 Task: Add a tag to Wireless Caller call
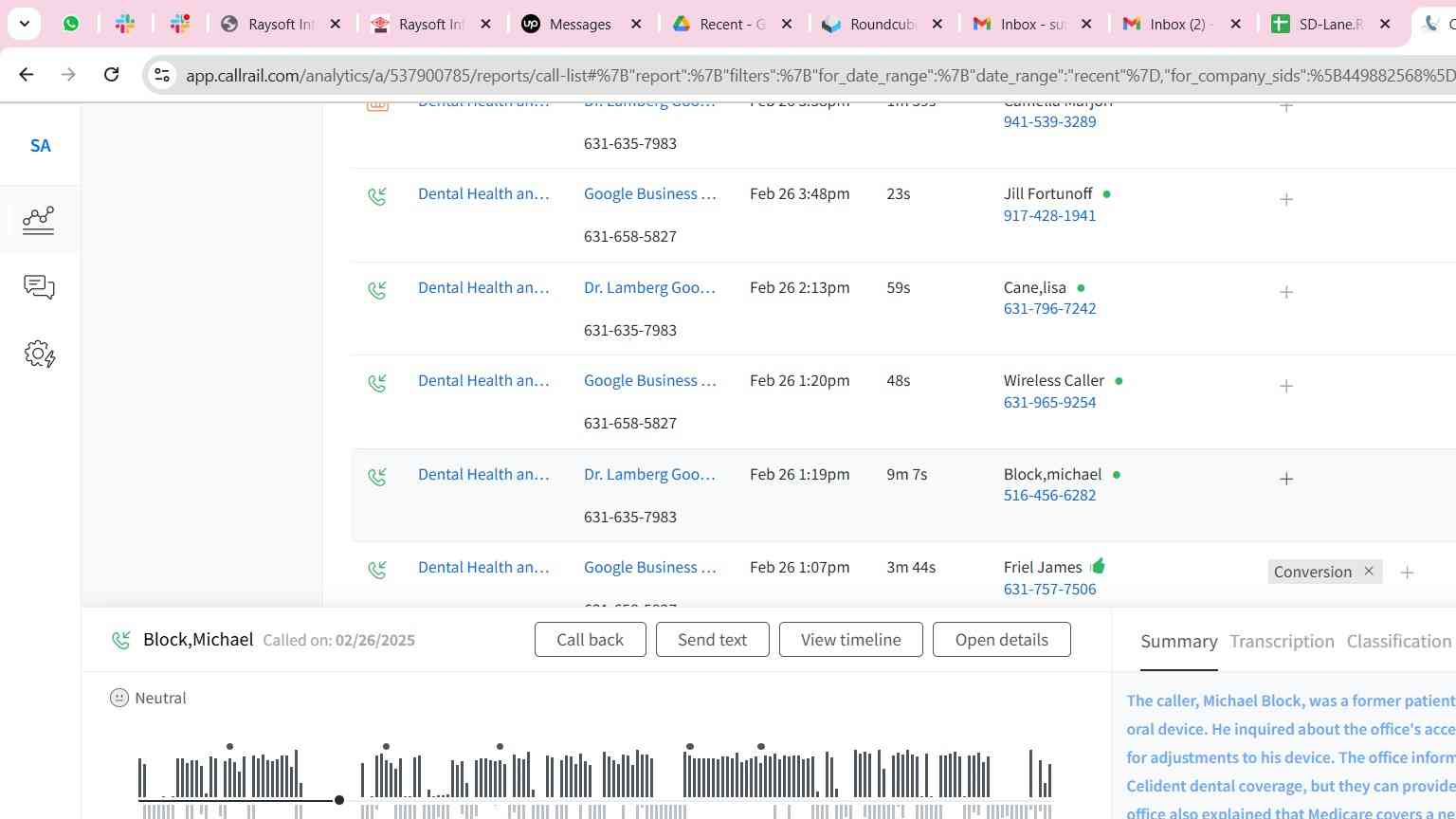pyautogui.click(x=1286, y=386)
